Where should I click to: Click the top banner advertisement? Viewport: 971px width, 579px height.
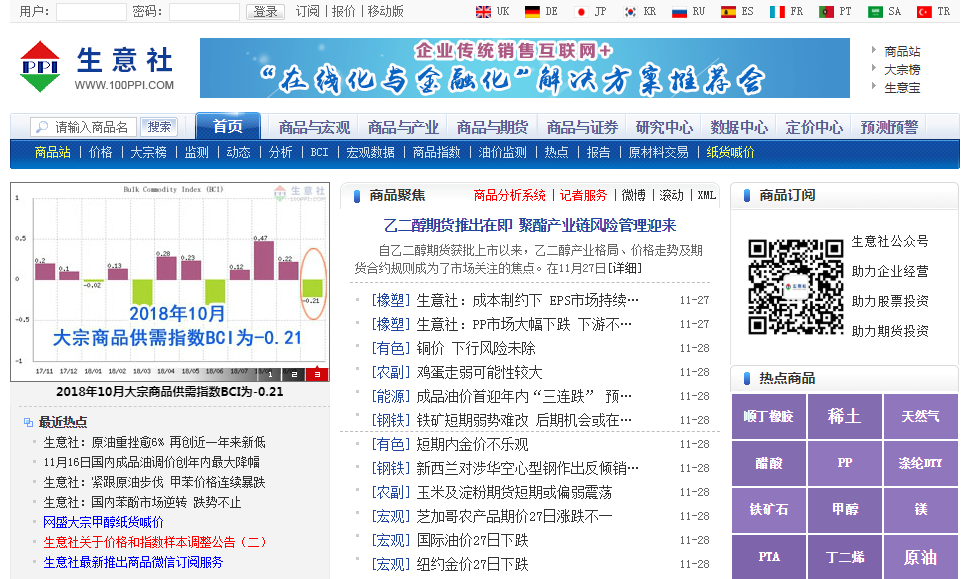tap(525, 68)
